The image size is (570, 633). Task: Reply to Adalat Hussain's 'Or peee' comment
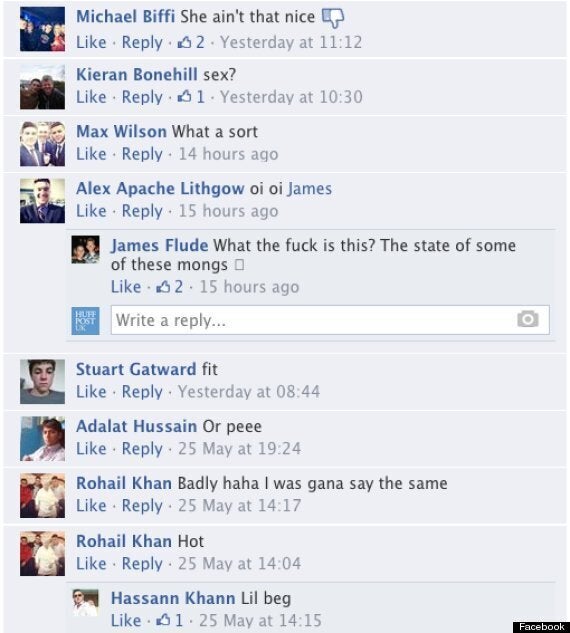tap(142, 449)
